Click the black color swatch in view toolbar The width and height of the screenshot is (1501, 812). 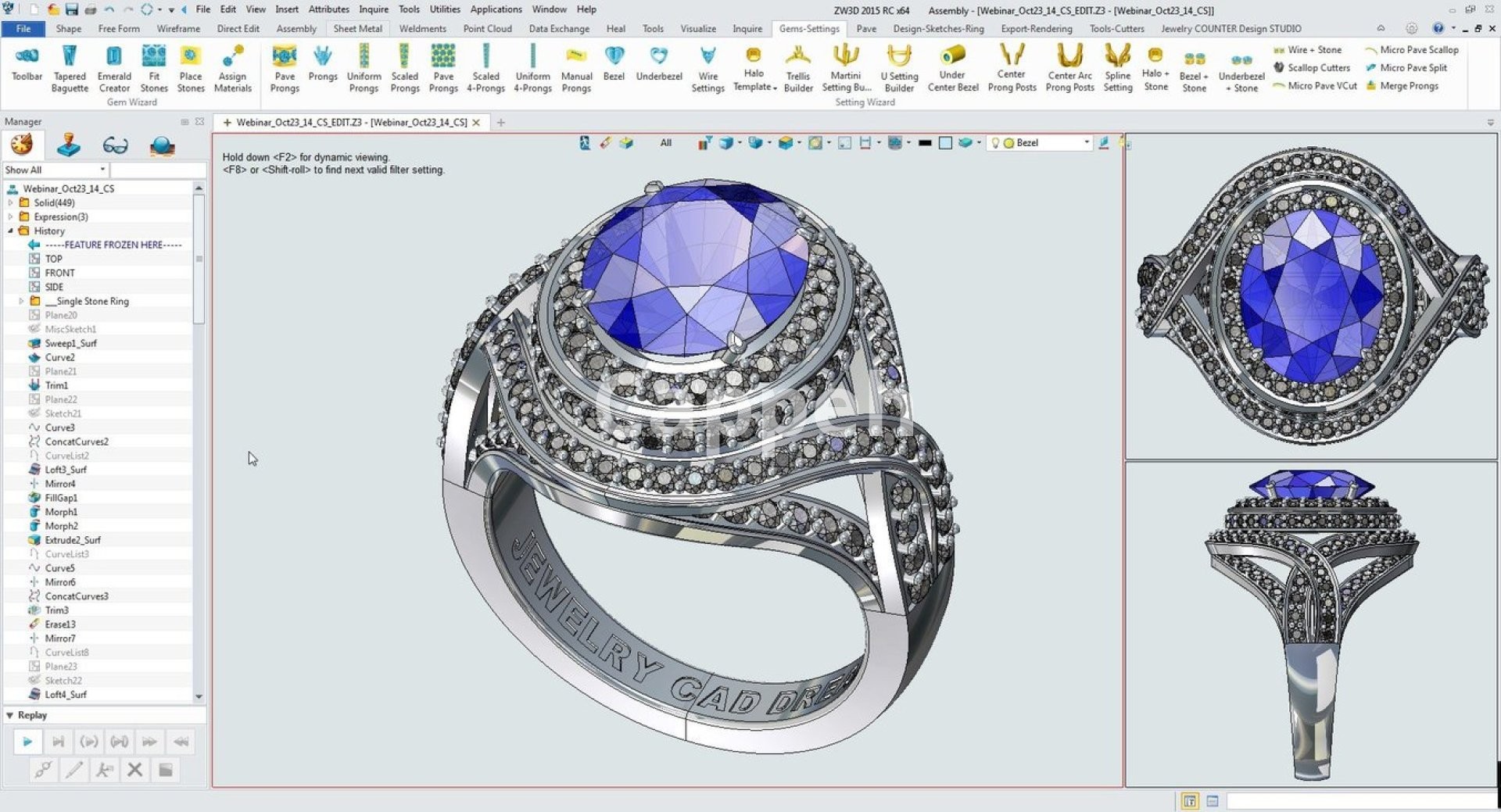(x=925, y=143)
